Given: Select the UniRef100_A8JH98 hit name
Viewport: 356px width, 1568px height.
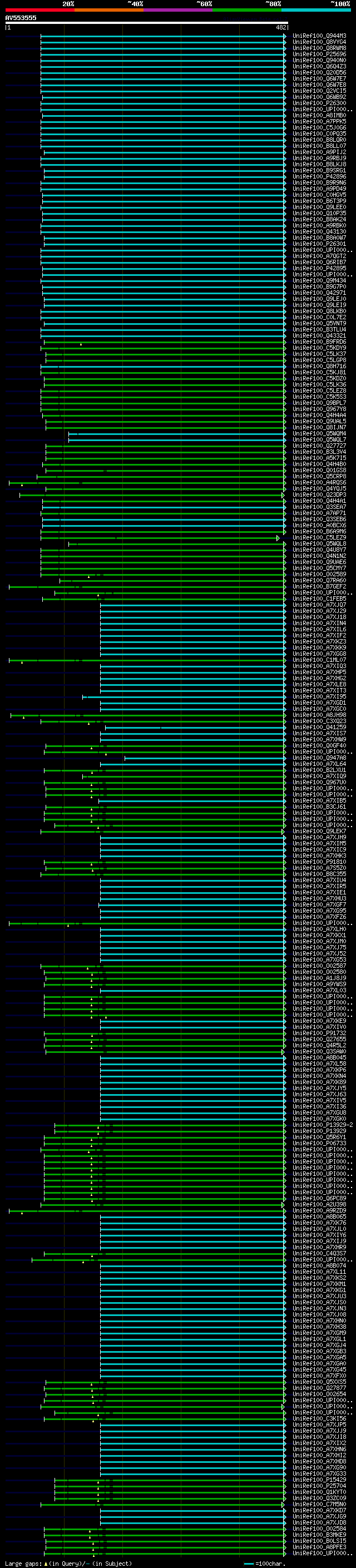Looking at the screenshot, I should pyautogui.click(x=319, y=715).
